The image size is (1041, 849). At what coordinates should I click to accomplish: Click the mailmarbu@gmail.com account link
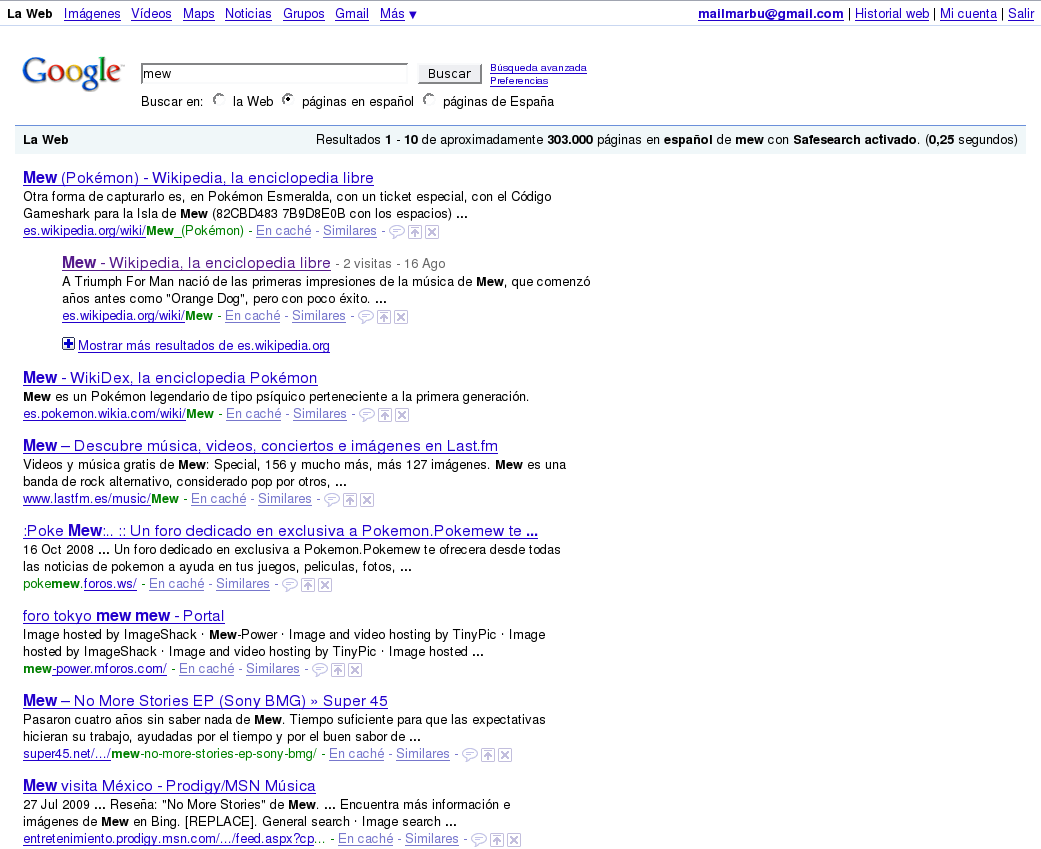coord(771,14)
